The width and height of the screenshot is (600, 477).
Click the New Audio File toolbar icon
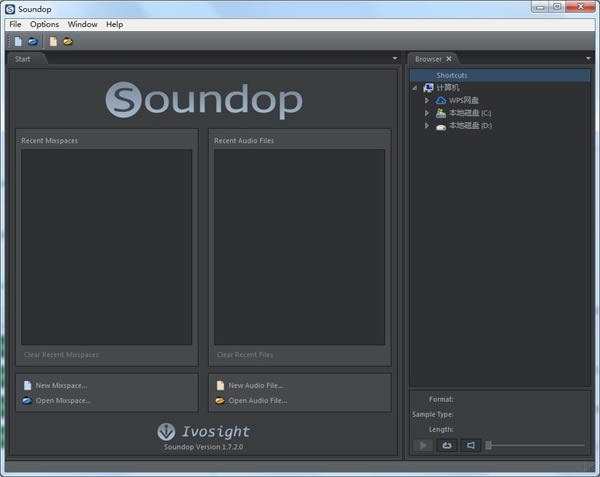pyautogui.click(x=53, y=42)
